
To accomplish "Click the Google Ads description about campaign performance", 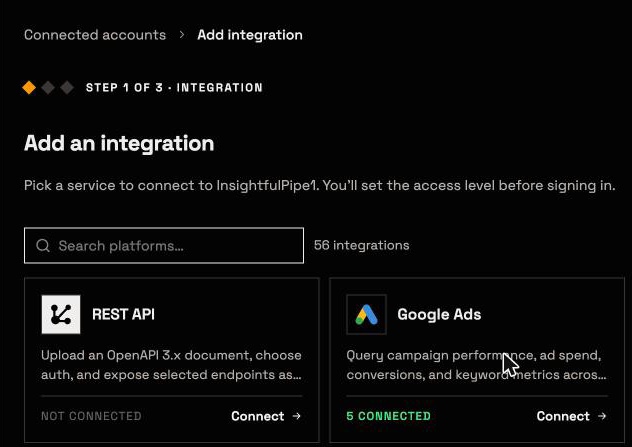I will click(476, 365).
